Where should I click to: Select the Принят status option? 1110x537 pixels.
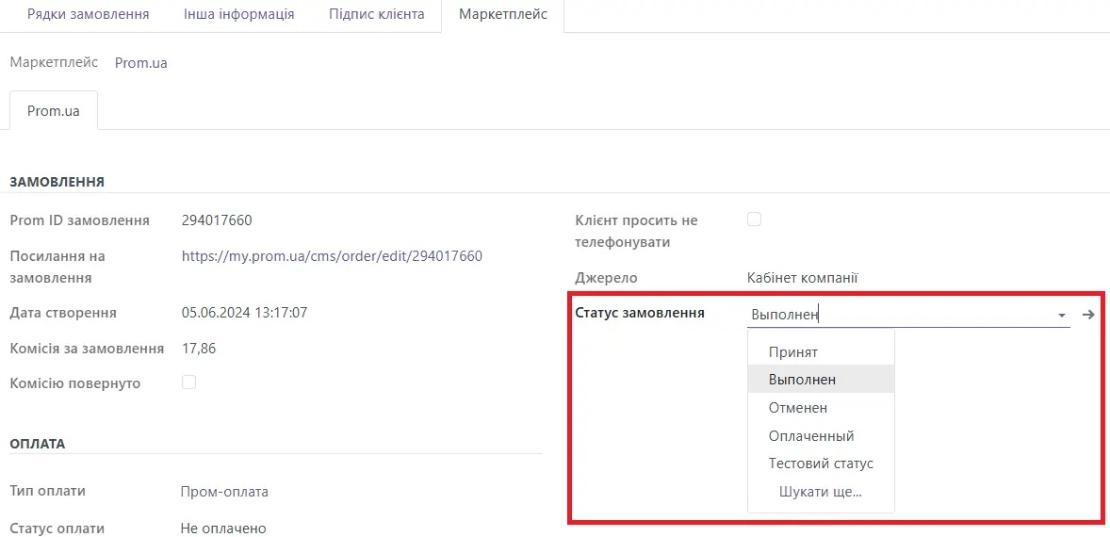tap(793, 352)
